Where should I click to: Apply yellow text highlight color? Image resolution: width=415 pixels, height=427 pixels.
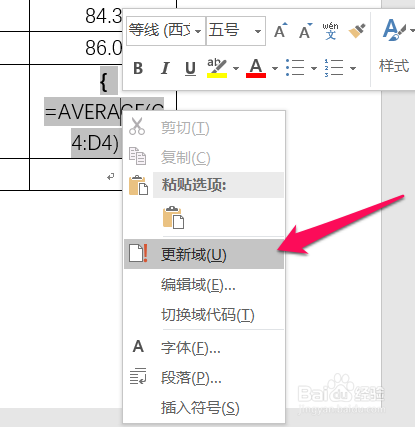(217, 68)
